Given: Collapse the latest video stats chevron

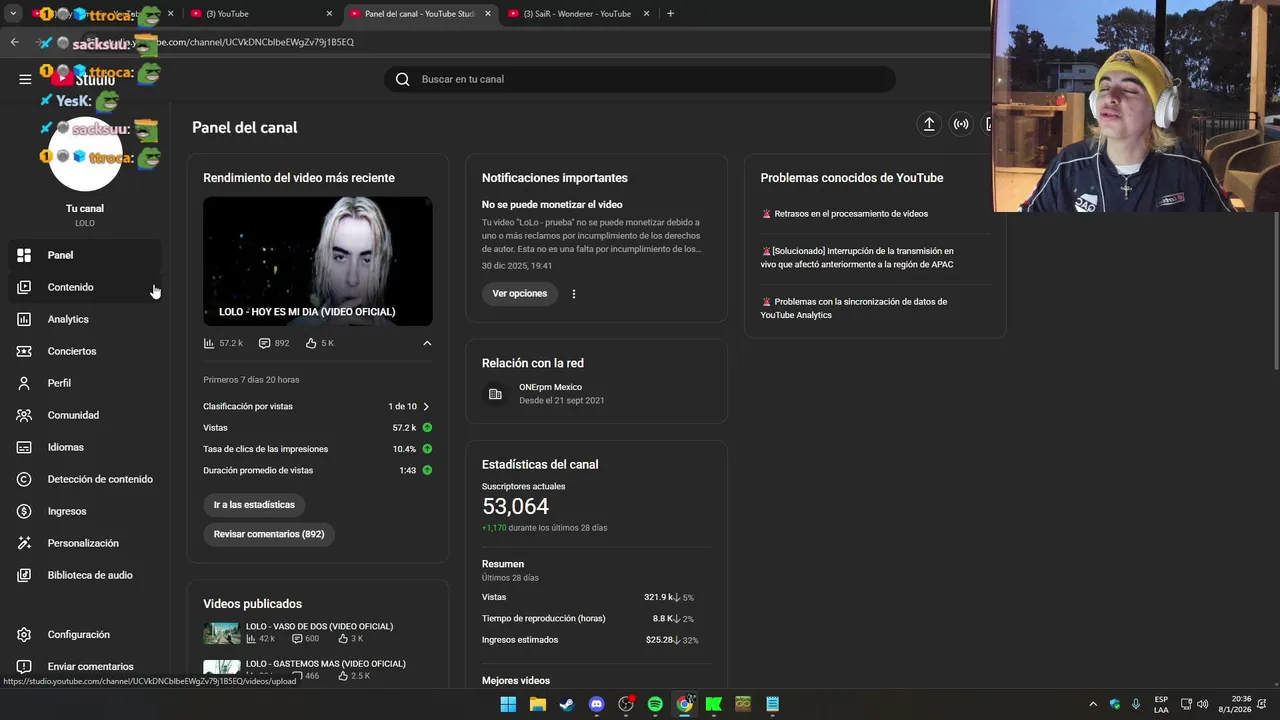Looking at the screenshot, I should coord(427,343).
